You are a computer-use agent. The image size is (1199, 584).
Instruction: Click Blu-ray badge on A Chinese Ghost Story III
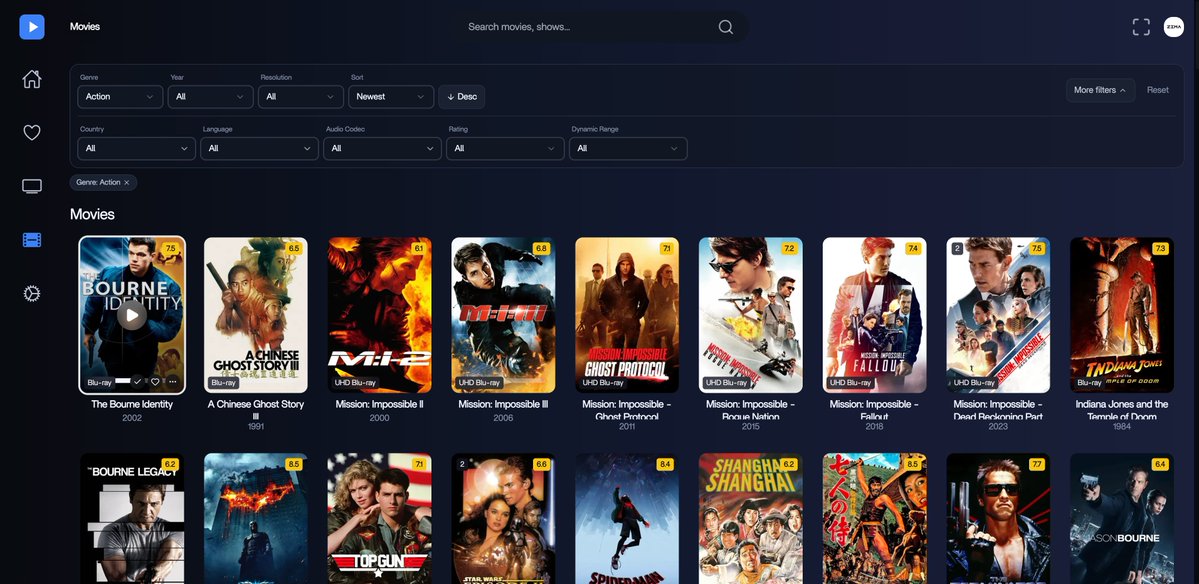coord(223,382)
